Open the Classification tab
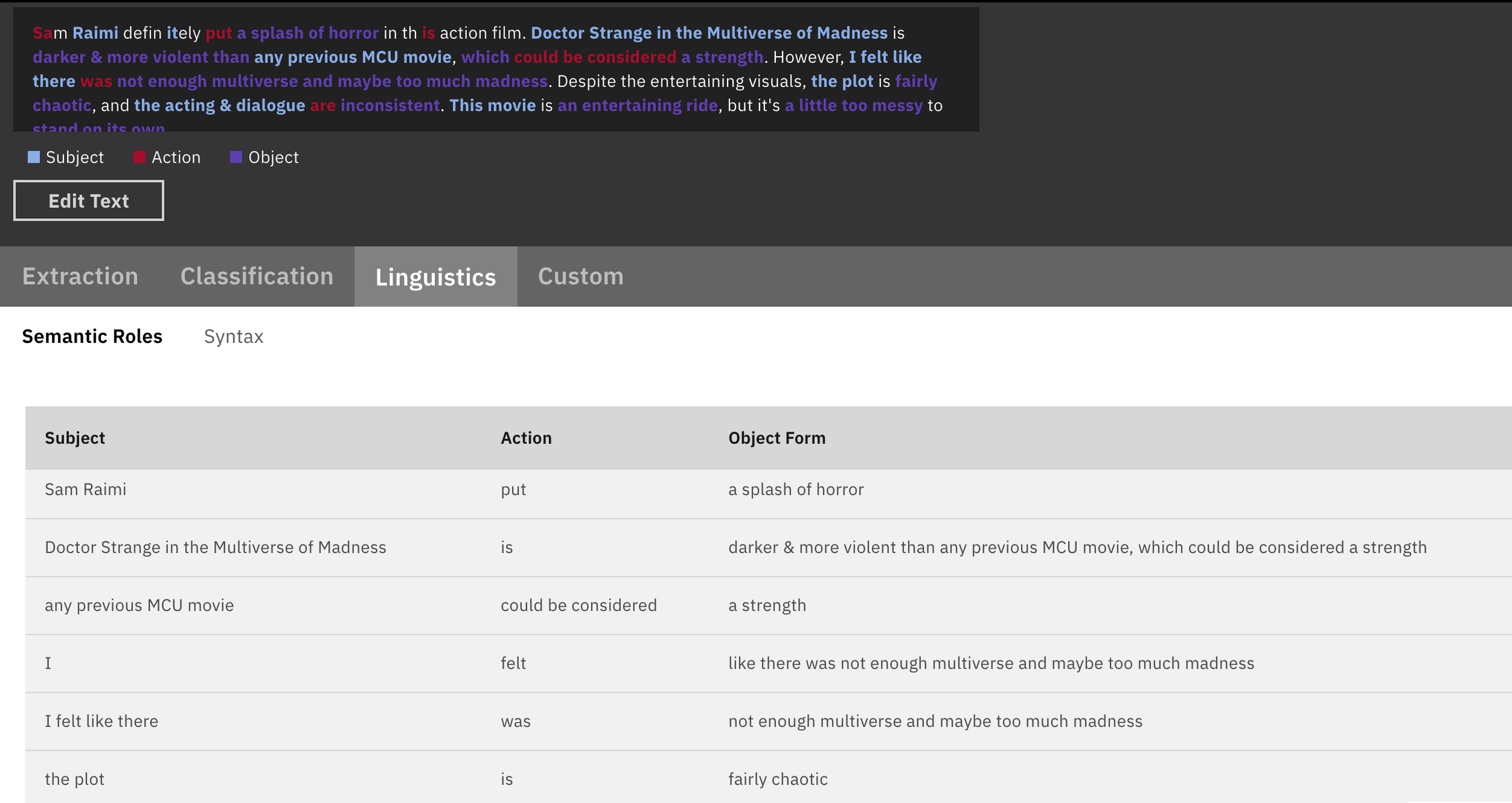The width and height of the screenshot is (1512, 803). (x=256, y=276)
